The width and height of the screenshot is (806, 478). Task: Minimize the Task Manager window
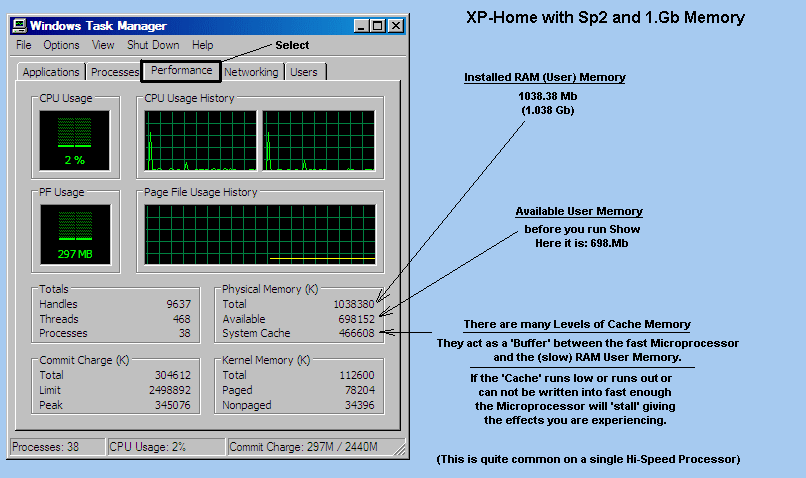[361, 26]
